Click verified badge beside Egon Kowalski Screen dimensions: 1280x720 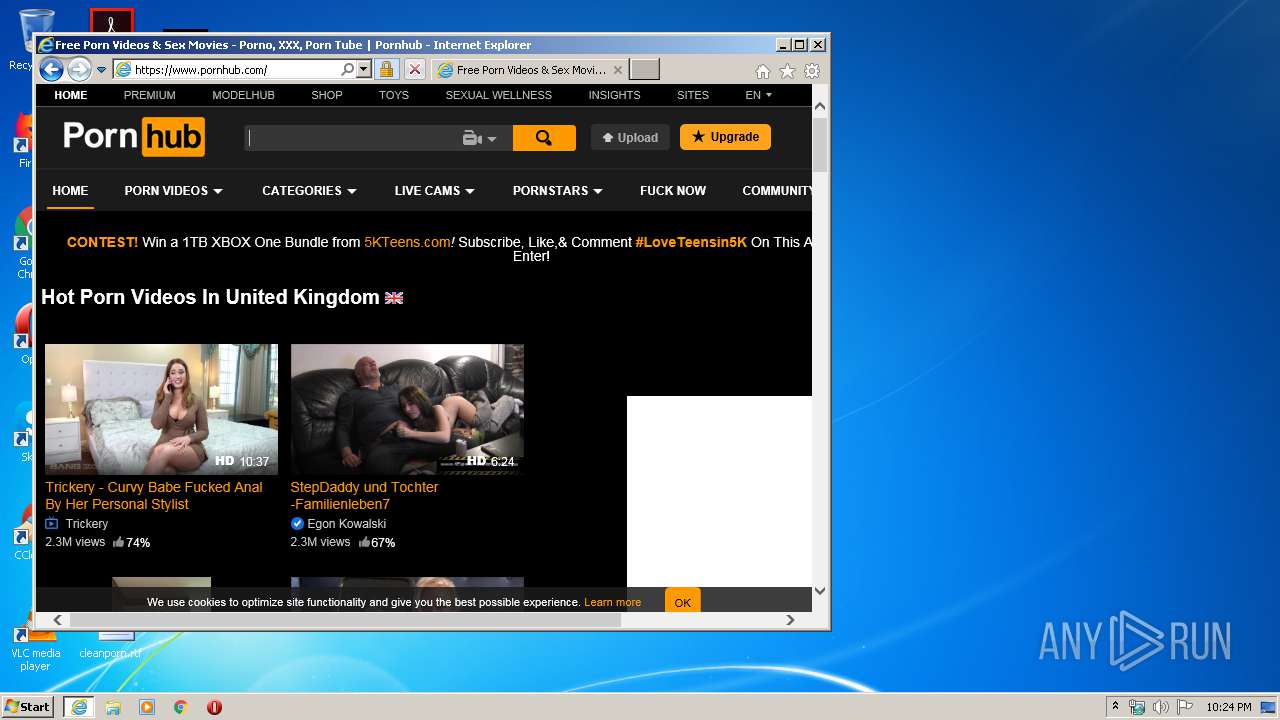(x=297, y=524)
